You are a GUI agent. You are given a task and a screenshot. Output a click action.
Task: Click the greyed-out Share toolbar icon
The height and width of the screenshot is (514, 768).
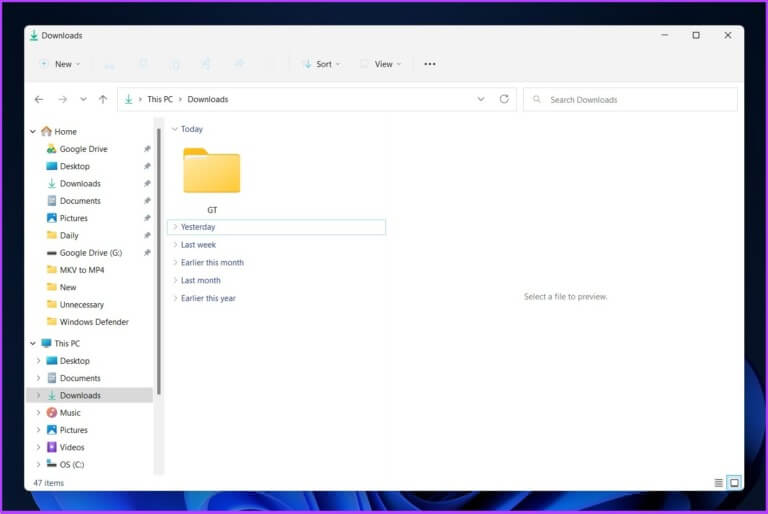239,64
